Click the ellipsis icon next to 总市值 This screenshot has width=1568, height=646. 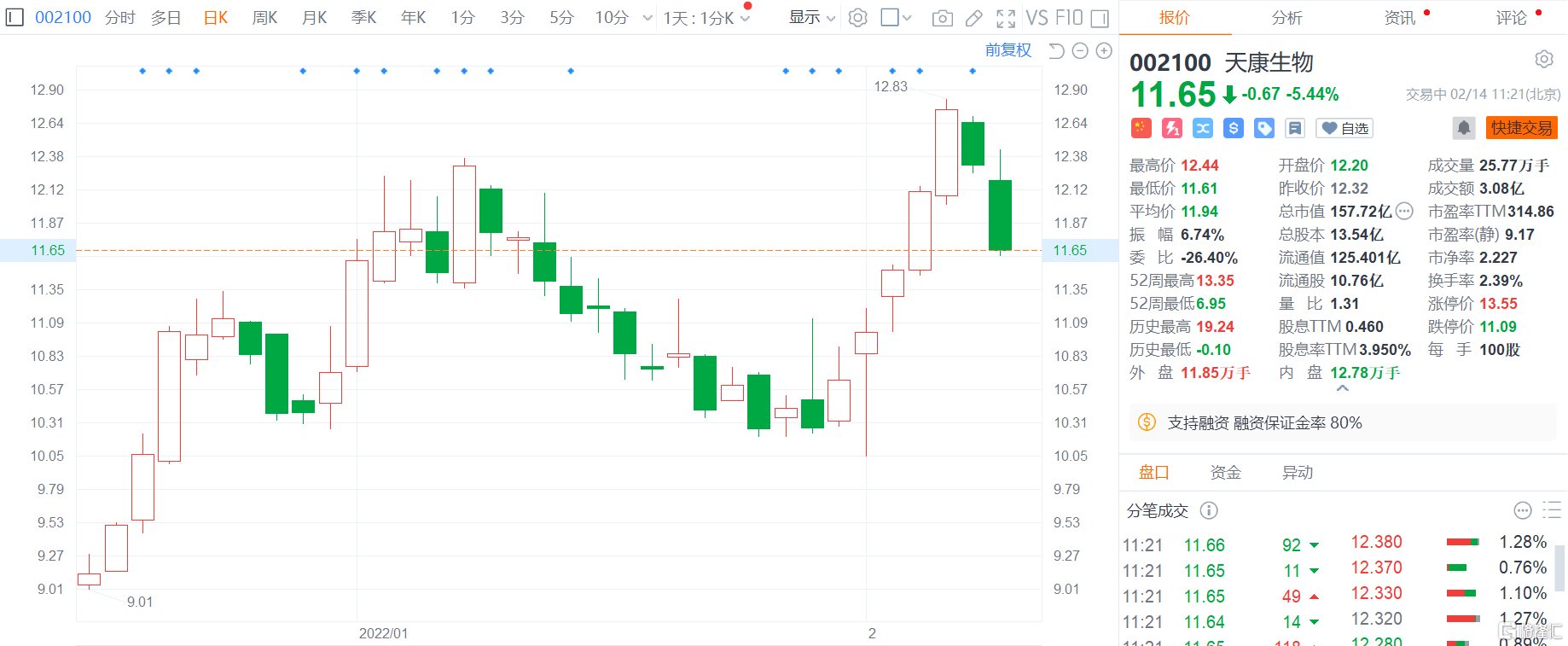[x=1404, y=211]
